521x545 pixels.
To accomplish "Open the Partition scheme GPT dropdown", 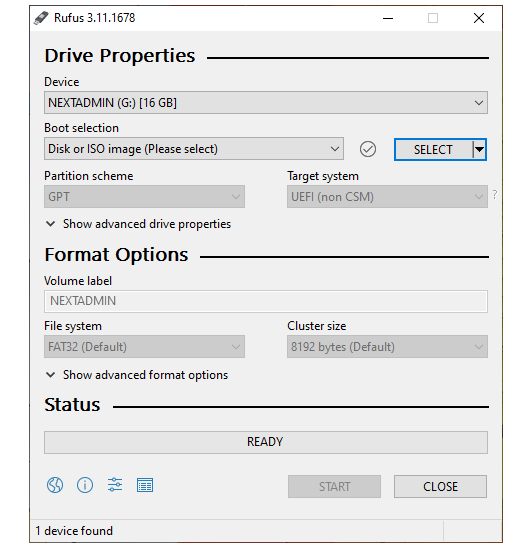I will [x=144, y=197].
